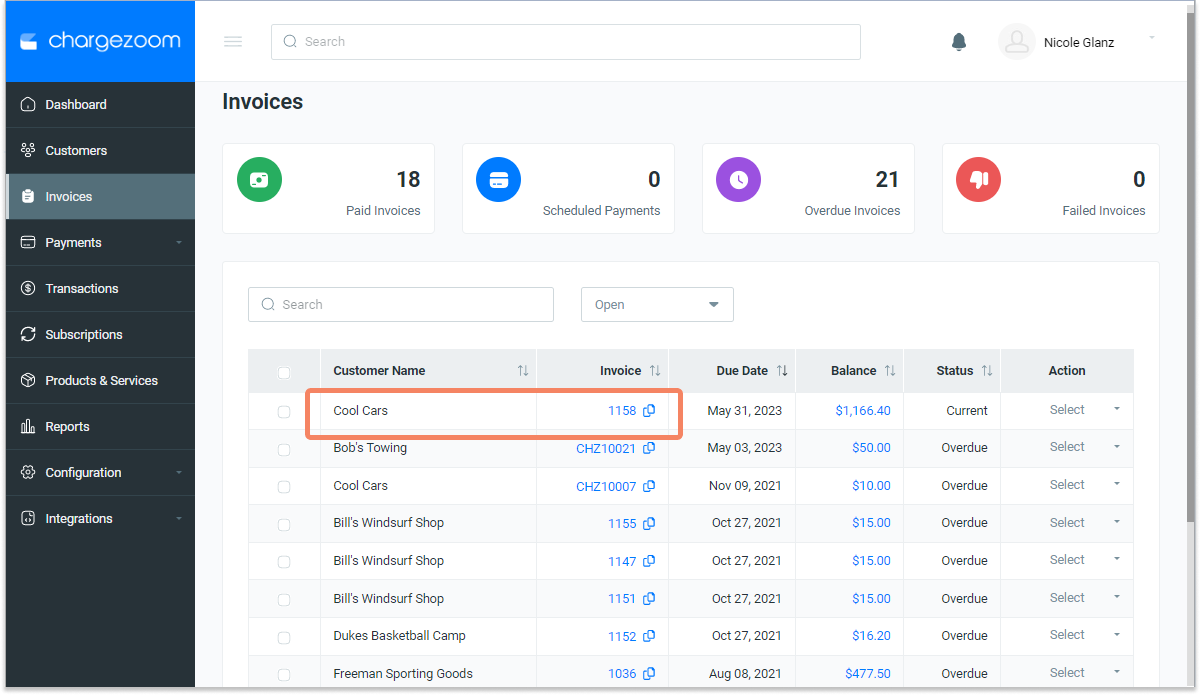Copy link for invoice 1036
The height and width of the screenshot is (695, 1200).
click(649, 674)
